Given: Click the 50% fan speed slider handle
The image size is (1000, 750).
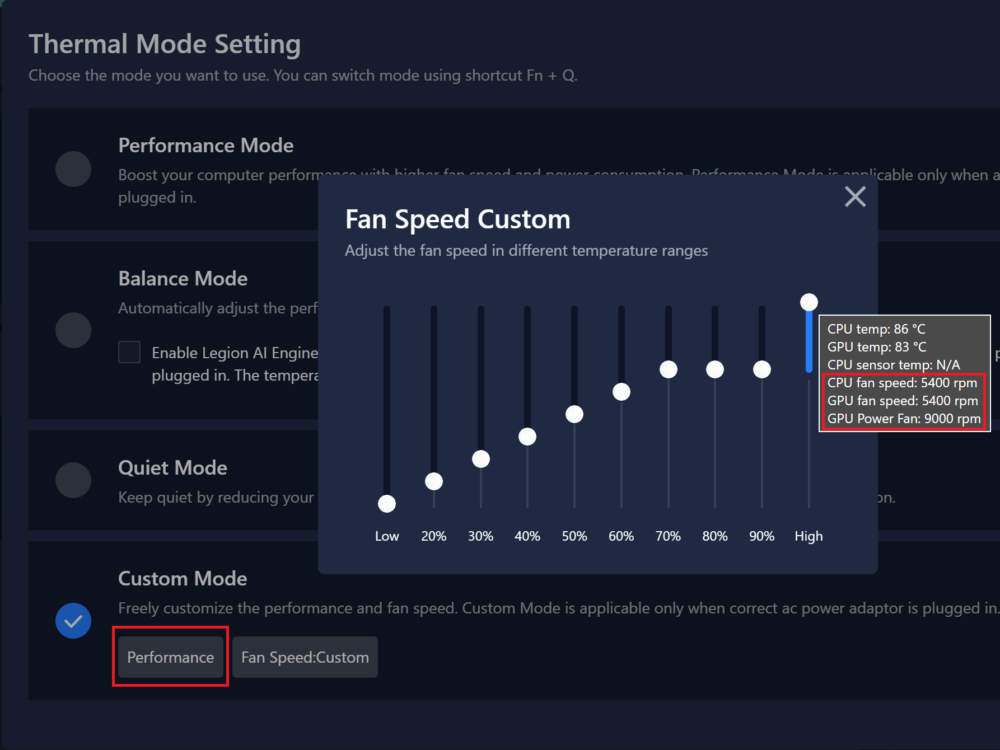Looking at the screenshot, I should tap(574, 414).
